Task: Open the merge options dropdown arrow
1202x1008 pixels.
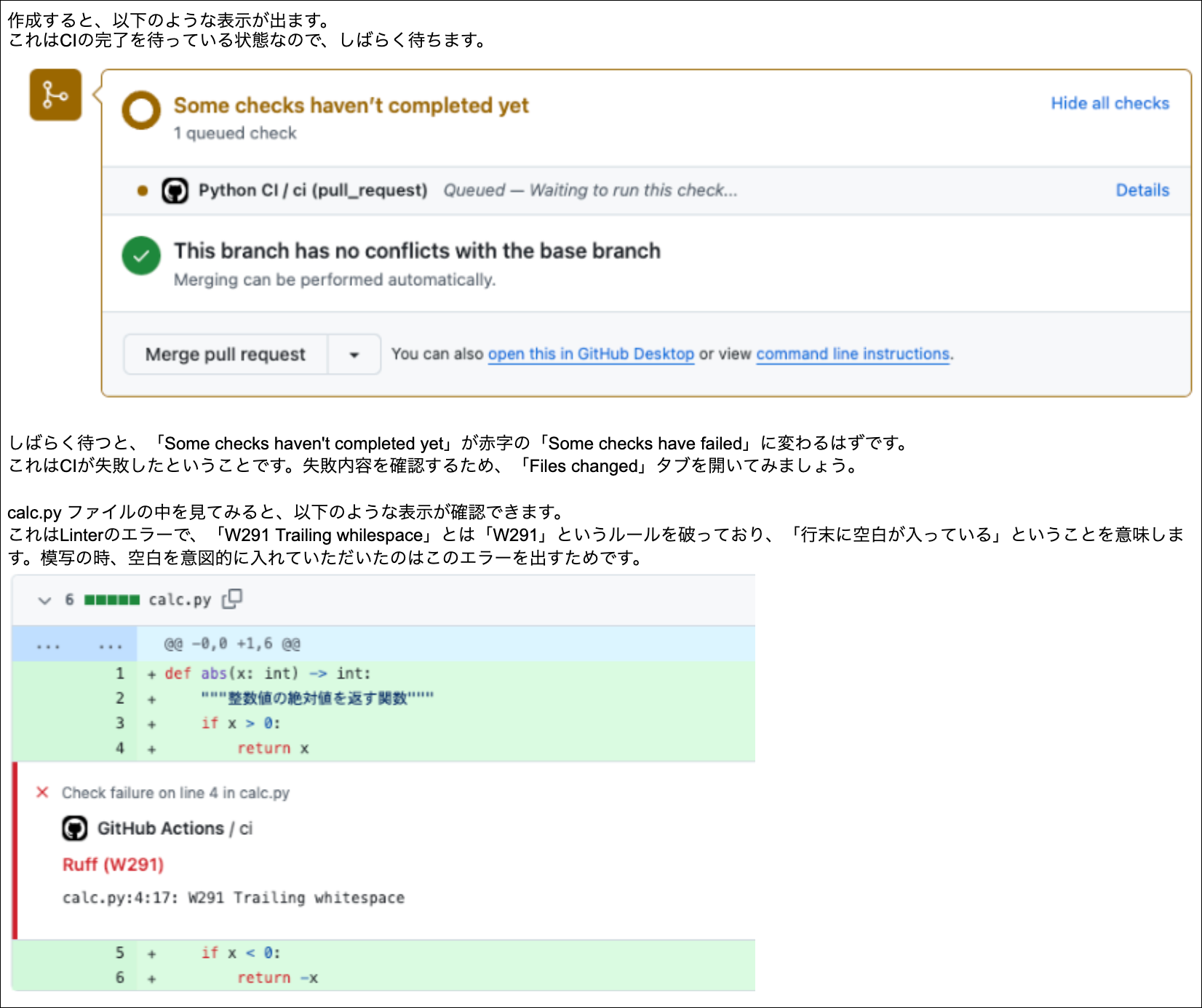Action: coord(354,354)
